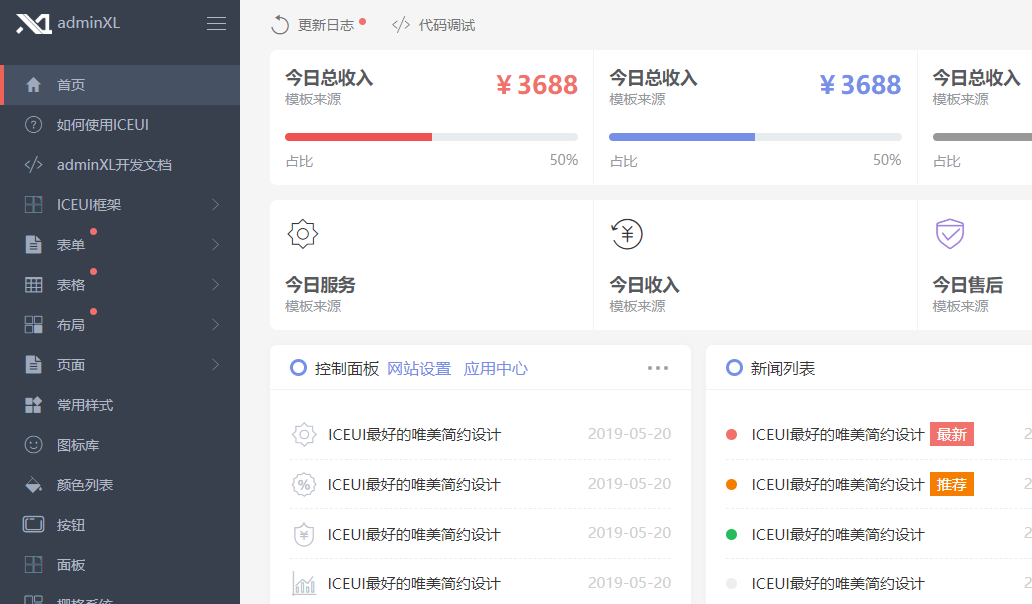1032x604 pixels.
Task: Click the 今日收入 yen refresh icon
Action: tap(626, 234)
